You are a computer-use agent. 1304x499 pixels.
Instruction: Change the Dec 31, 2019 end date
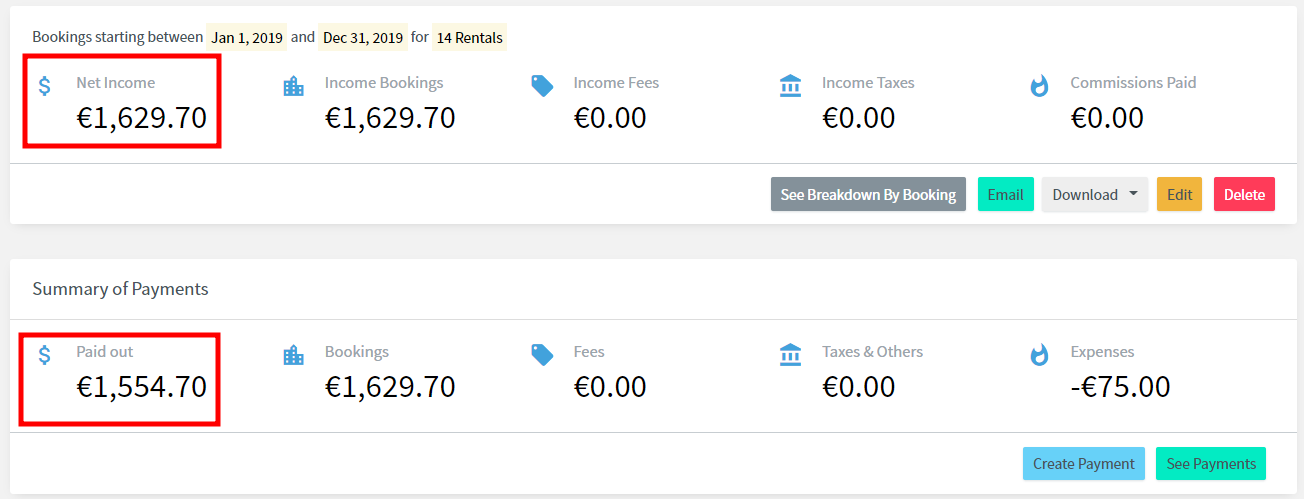click(x=363, y=38)
